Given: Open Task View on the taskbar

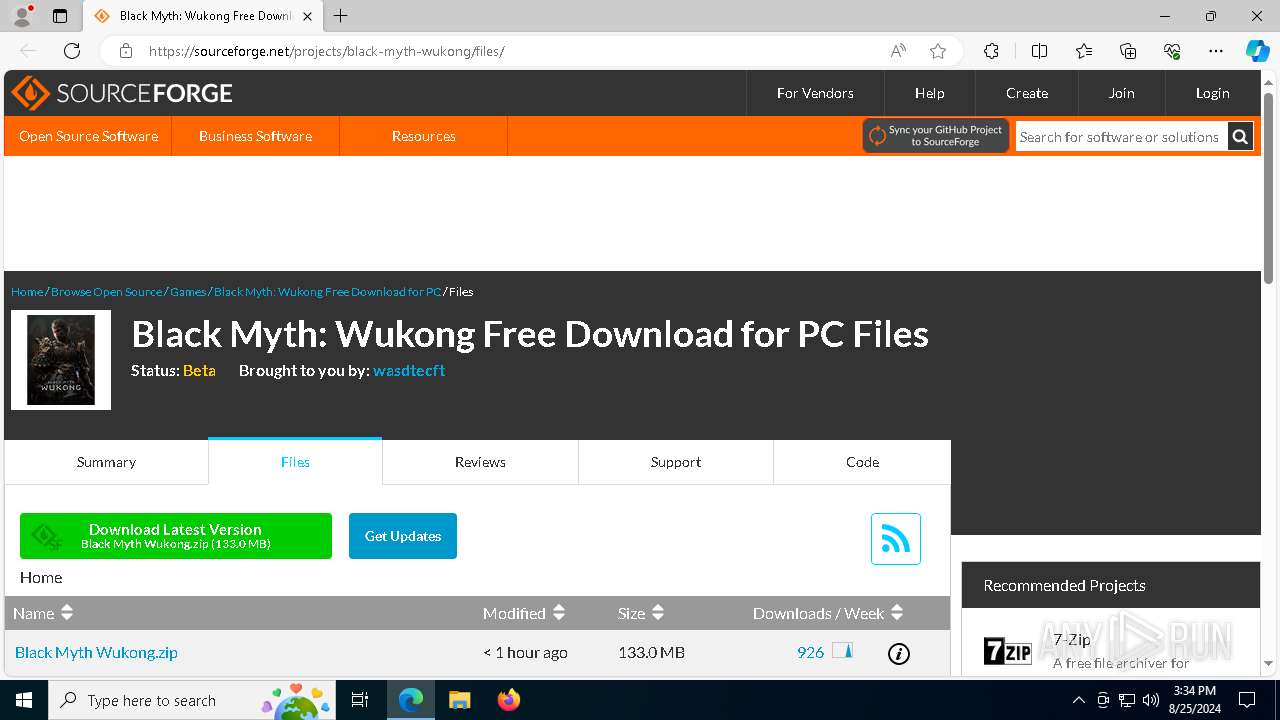Looking at the screenshot, I should click(x=360, y=700).
